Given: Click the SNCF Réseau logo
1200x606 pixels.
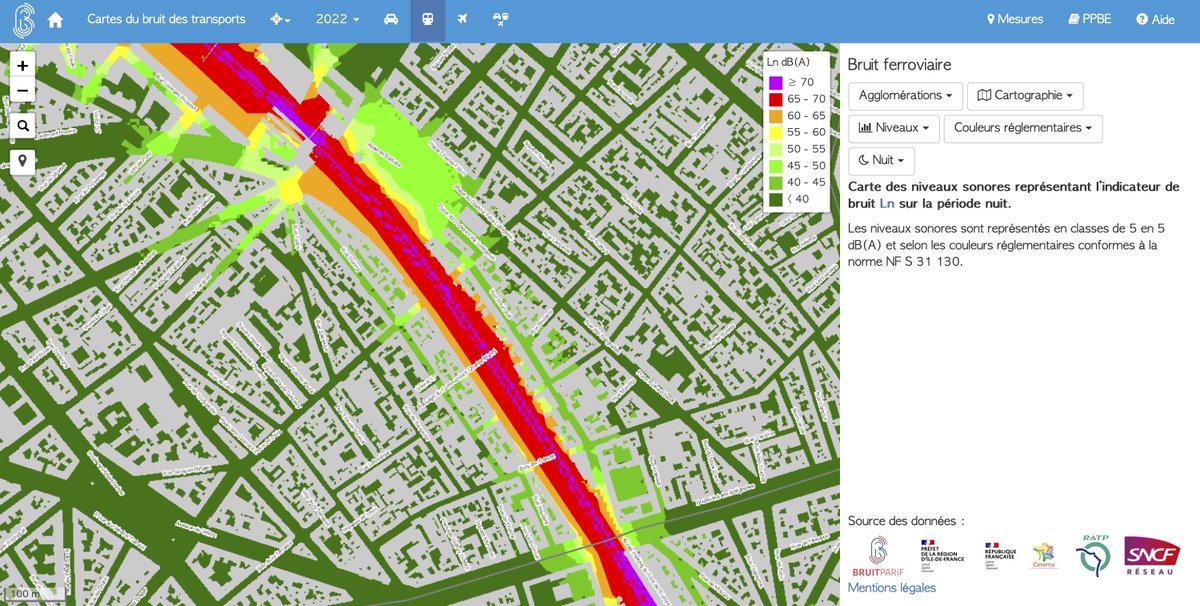Looking at the screenshot, I should tap(1152, 555).
